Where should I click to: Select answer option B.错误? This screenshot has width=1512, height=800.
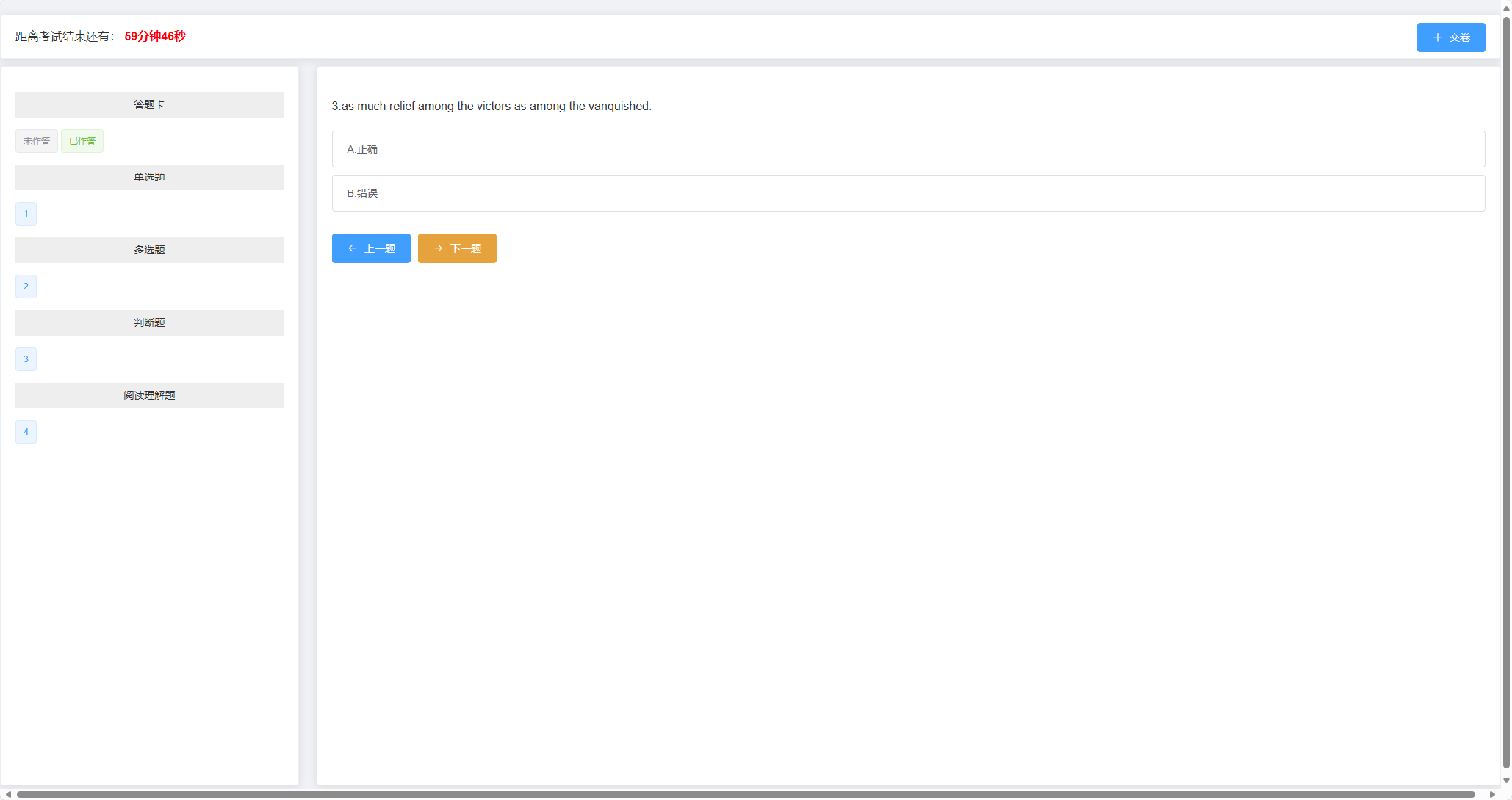908,193
